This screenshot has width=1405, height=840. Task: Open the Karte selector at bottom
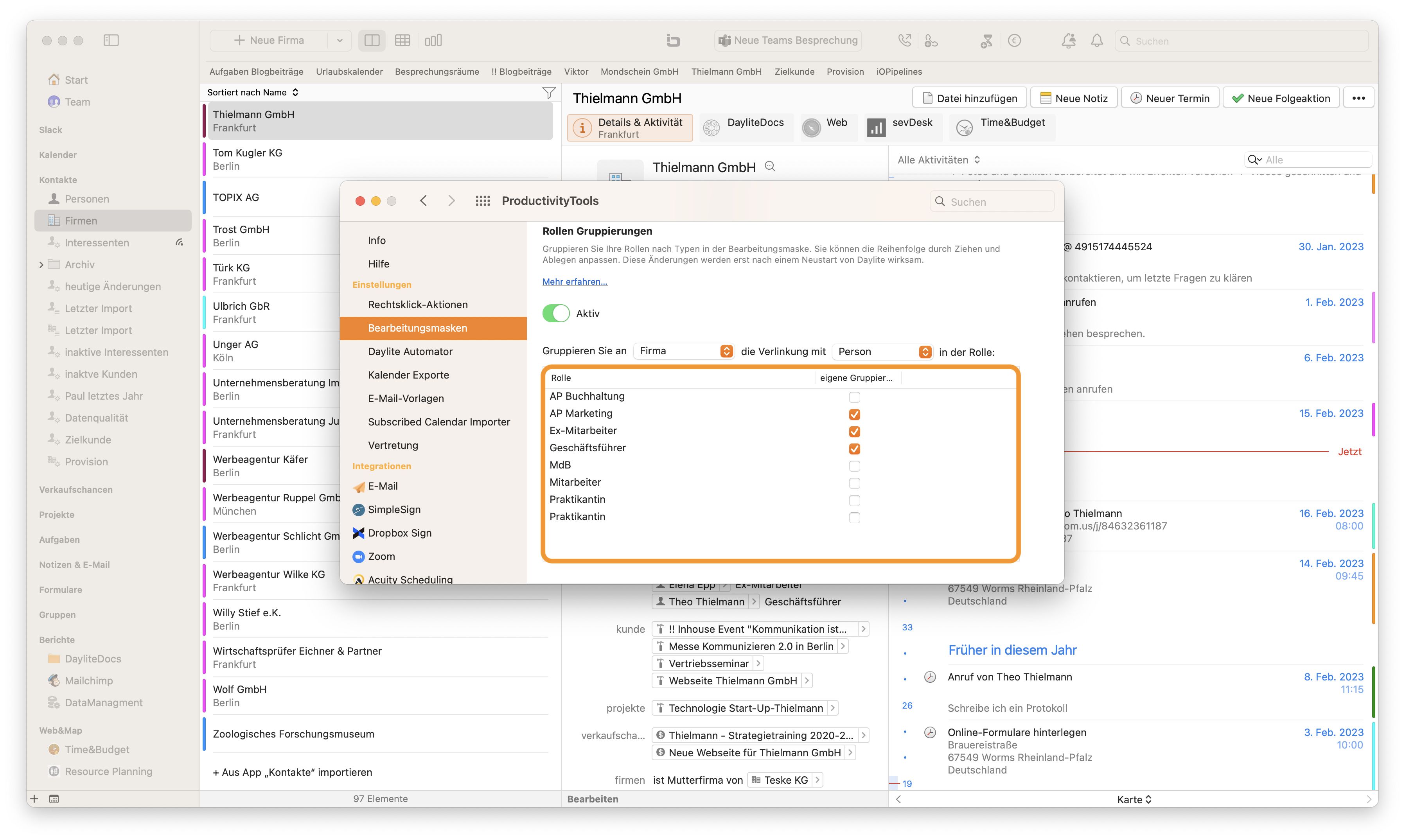pos(1134,799)
